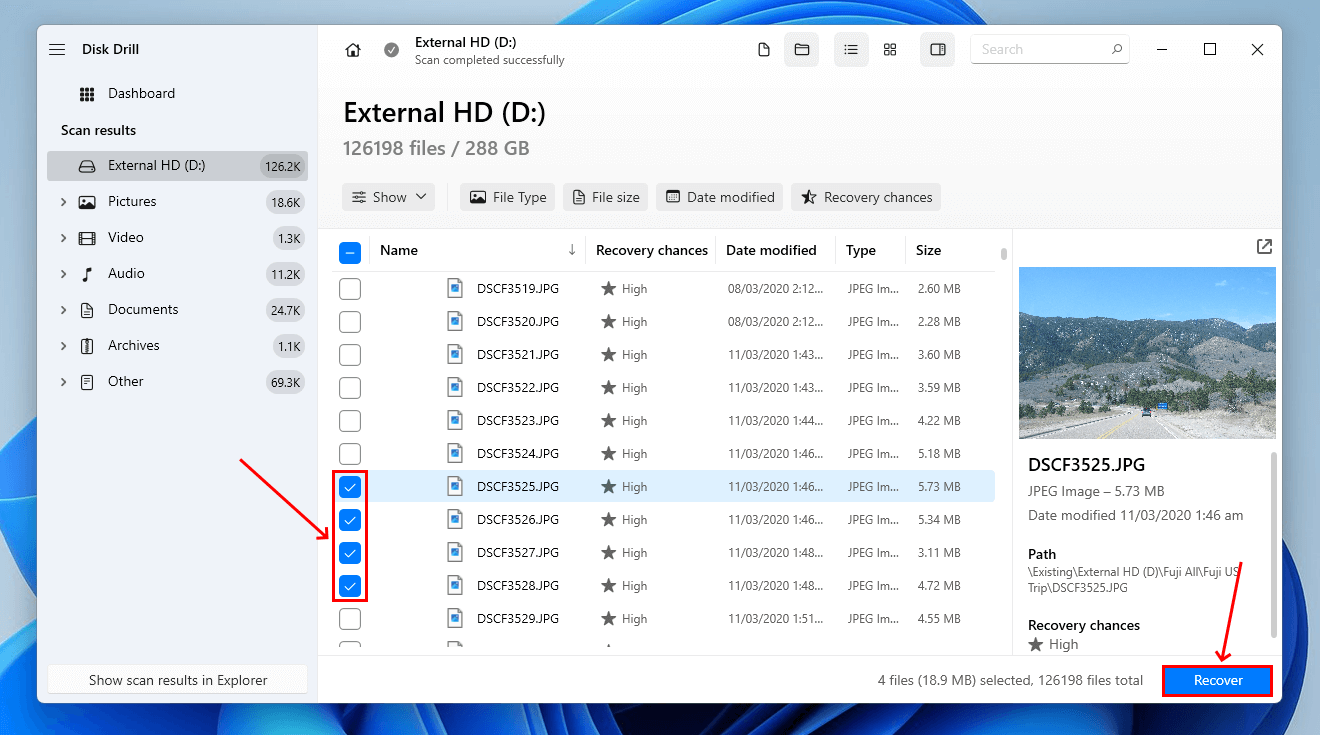Screen dimensions: 1320x735
Task: Open the Dashboard in sidebar
Action: point(141,94)
